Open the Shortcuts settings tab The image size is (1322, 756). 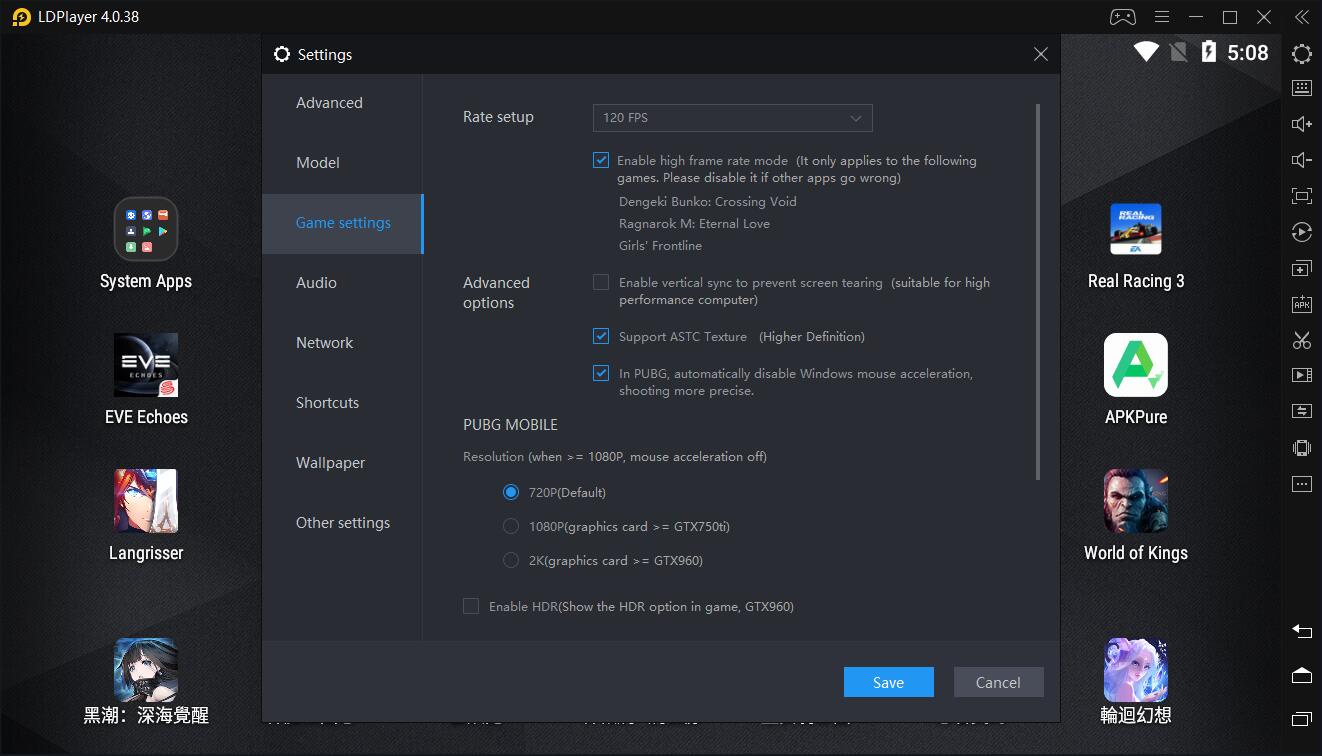[x=327, y=403]
